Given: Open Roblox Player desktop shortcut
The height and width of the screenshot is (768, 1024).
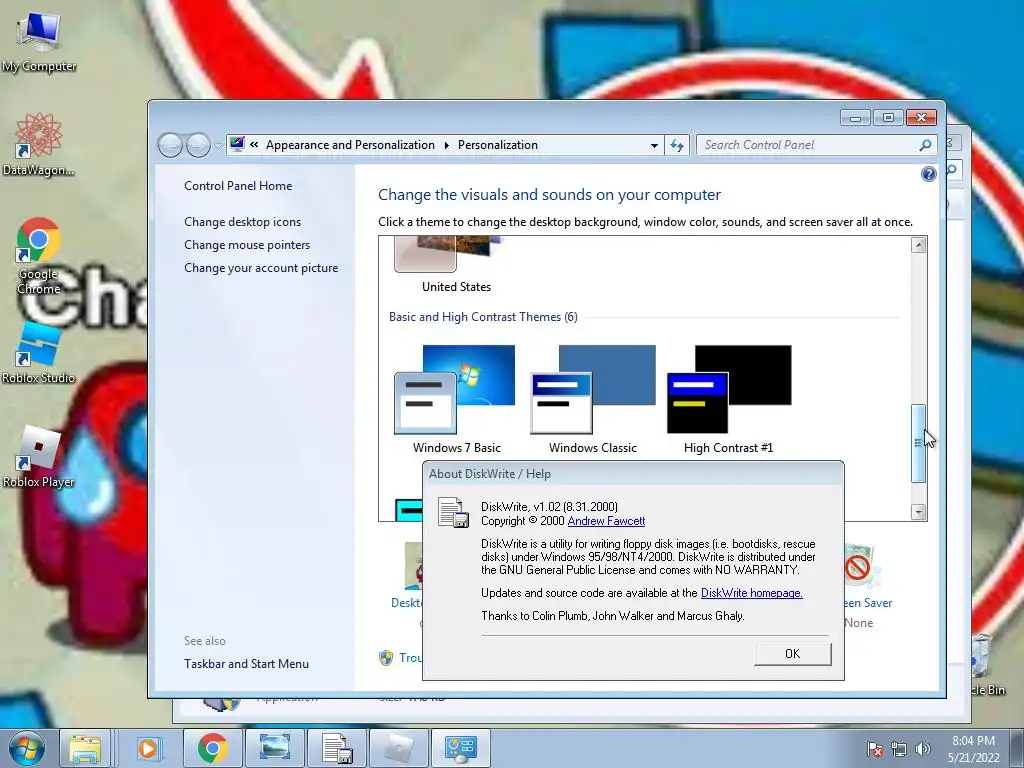Looking at the screenshot, I should [x=39, y=457].
